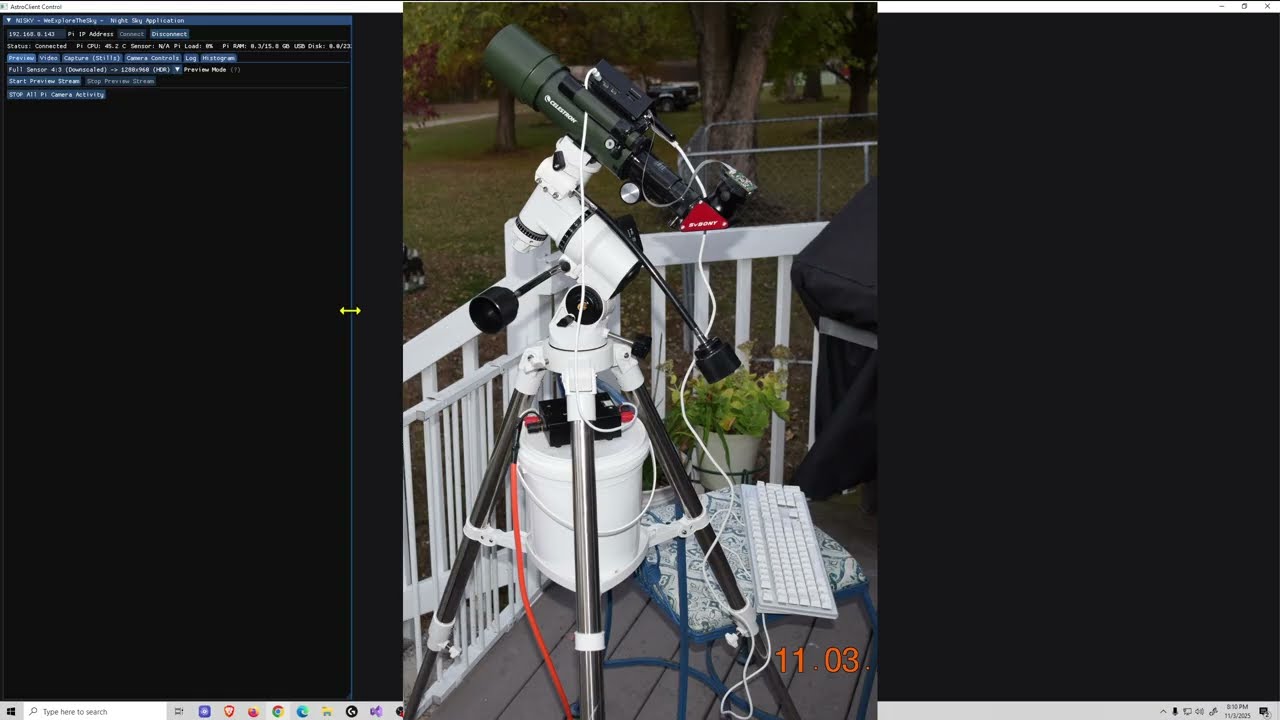Open the Histogram tab
This screenshot has height=720, width=1280.
pos(218,58)
